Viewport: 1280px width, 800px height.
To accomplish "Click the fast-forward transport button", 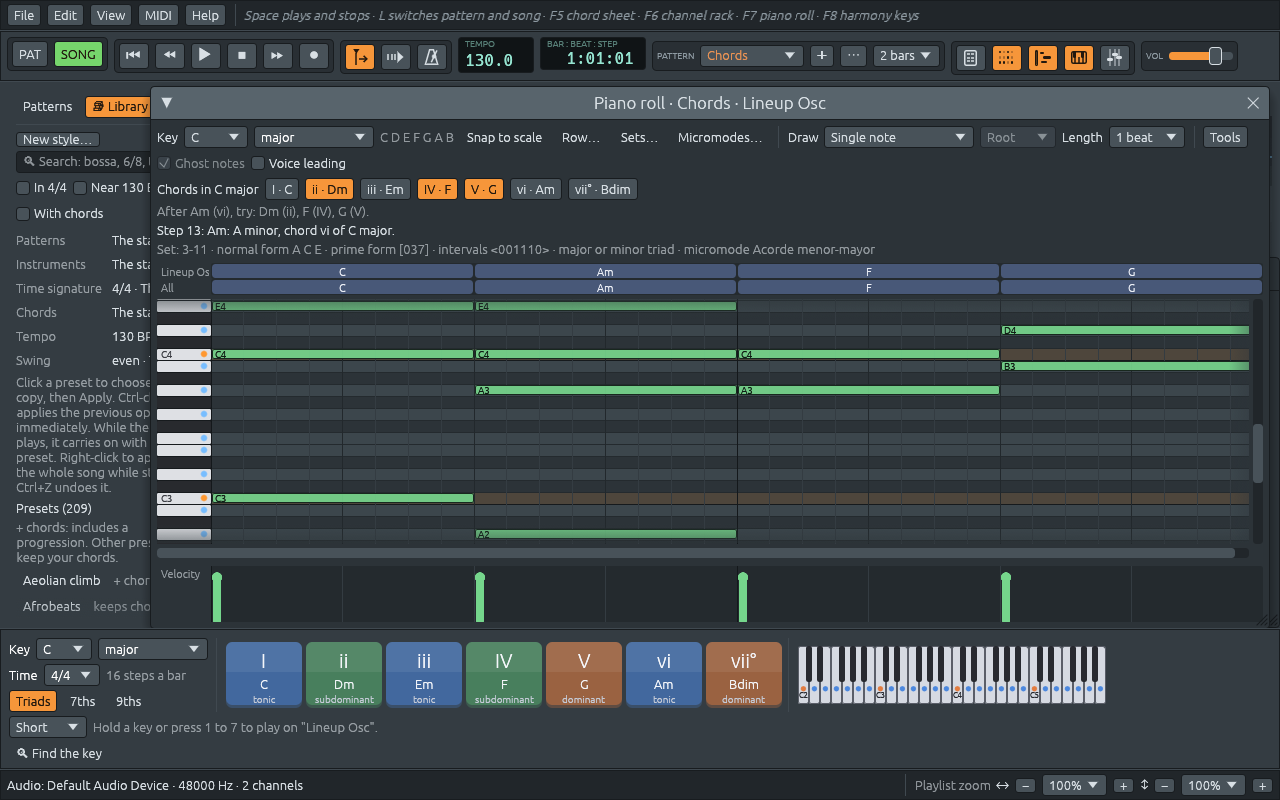I will (278, 56).
